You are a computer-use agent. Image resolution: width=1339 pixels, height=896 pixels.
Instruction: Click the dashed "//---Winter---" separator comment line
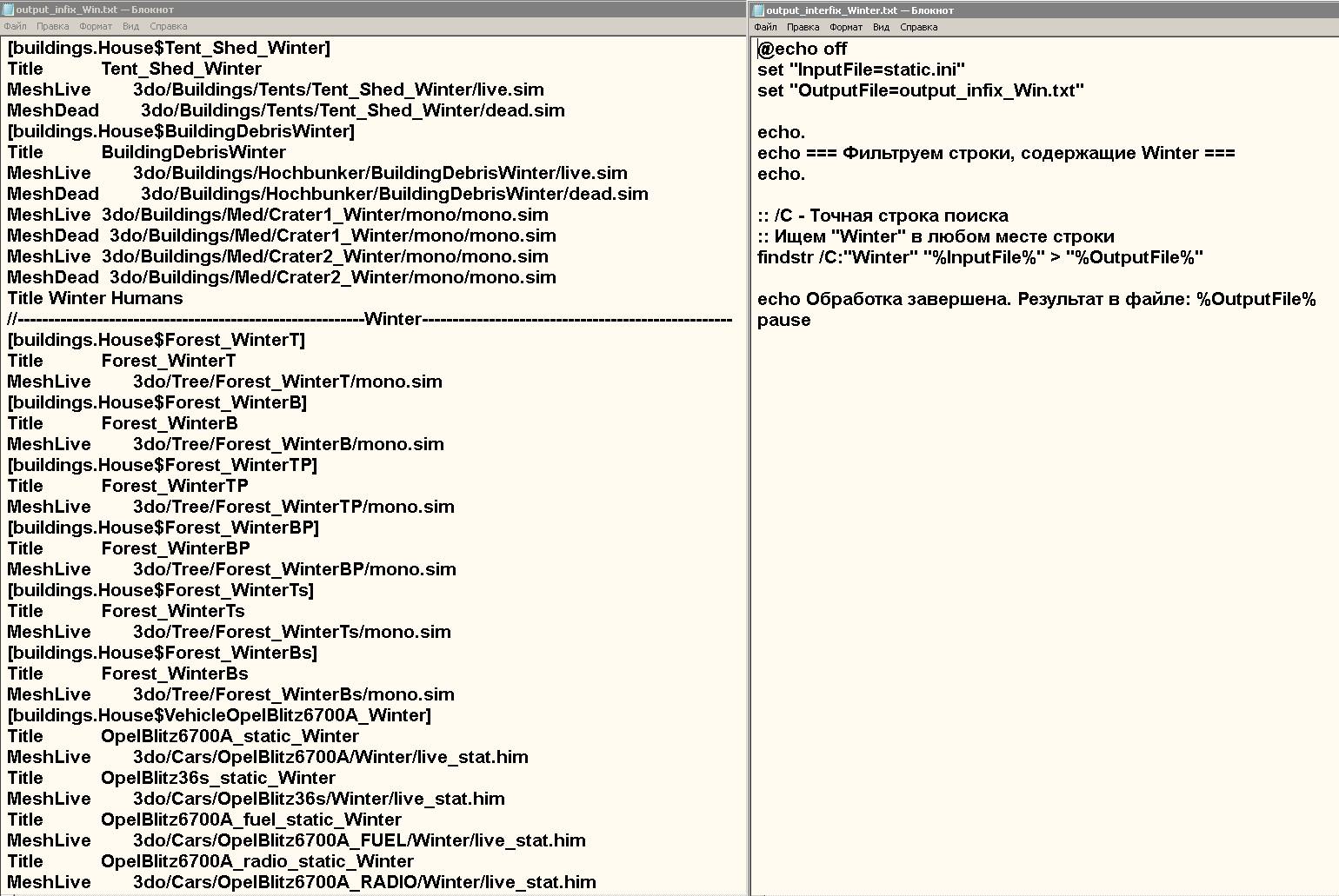tap(370, 319)
